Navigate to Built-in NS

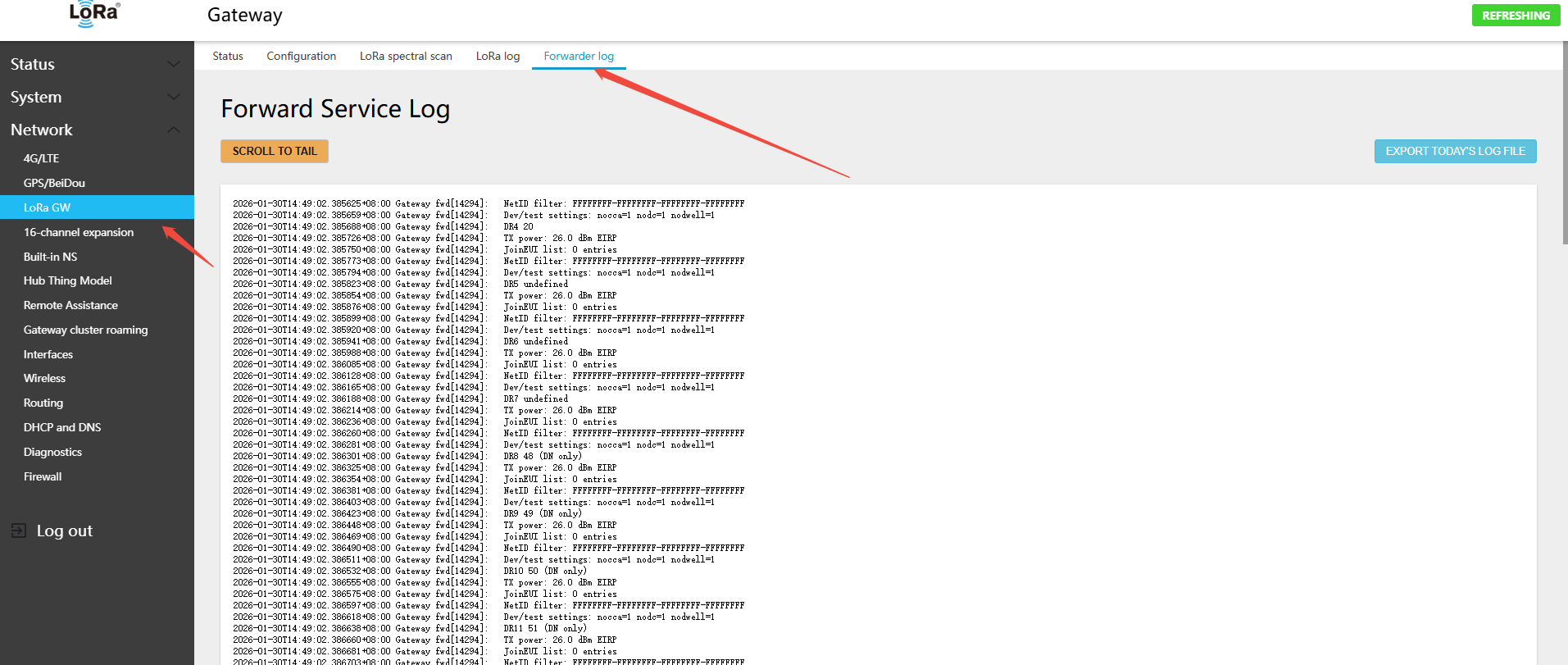point(50,257)
